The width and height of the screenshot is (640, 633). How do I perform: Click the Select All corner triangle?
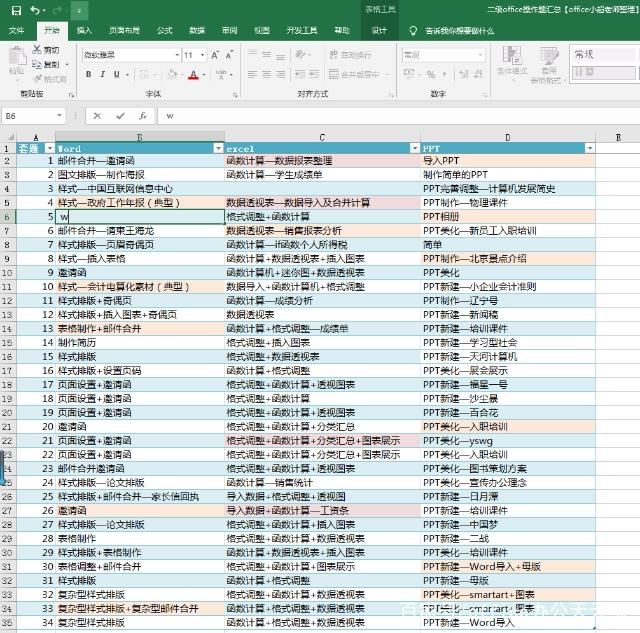(11, 137)
